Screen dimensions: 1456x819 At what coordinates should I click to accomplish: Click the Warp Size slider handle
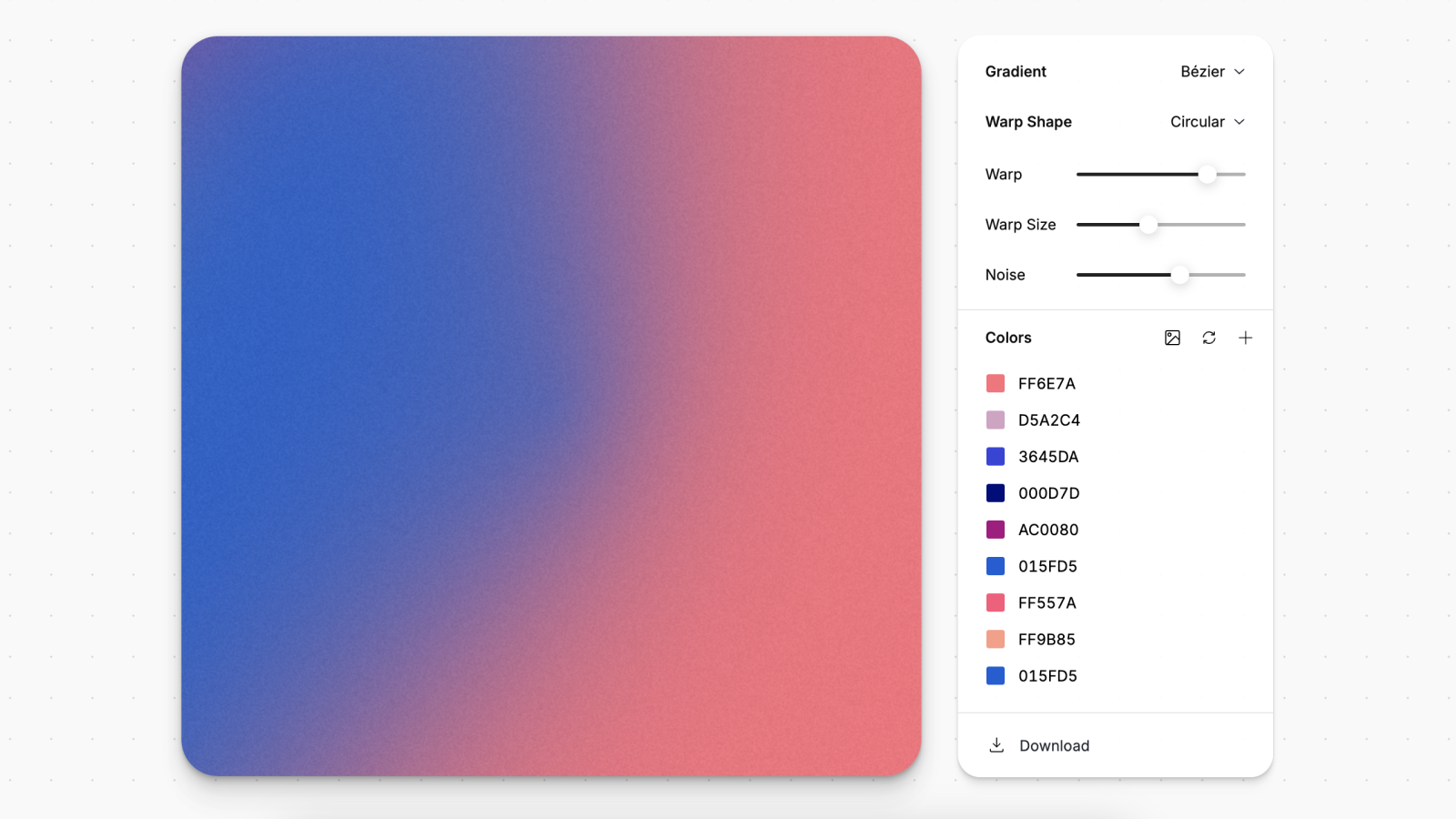pos(1148,225)
